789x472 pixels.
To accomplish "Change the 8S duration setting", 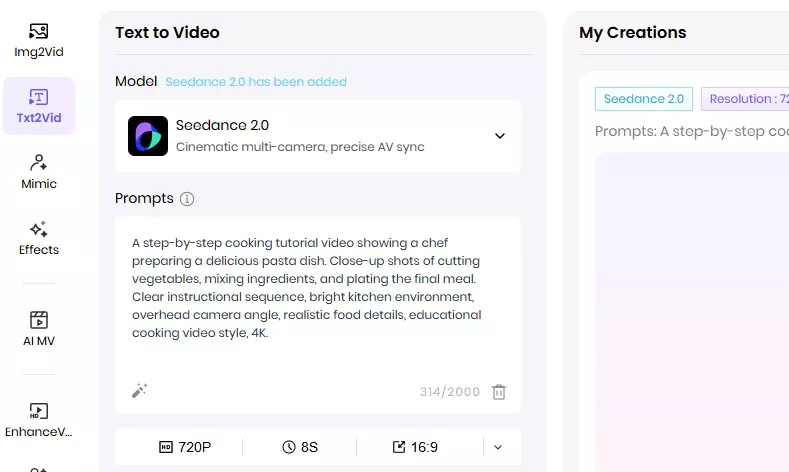I will [300, 447].
